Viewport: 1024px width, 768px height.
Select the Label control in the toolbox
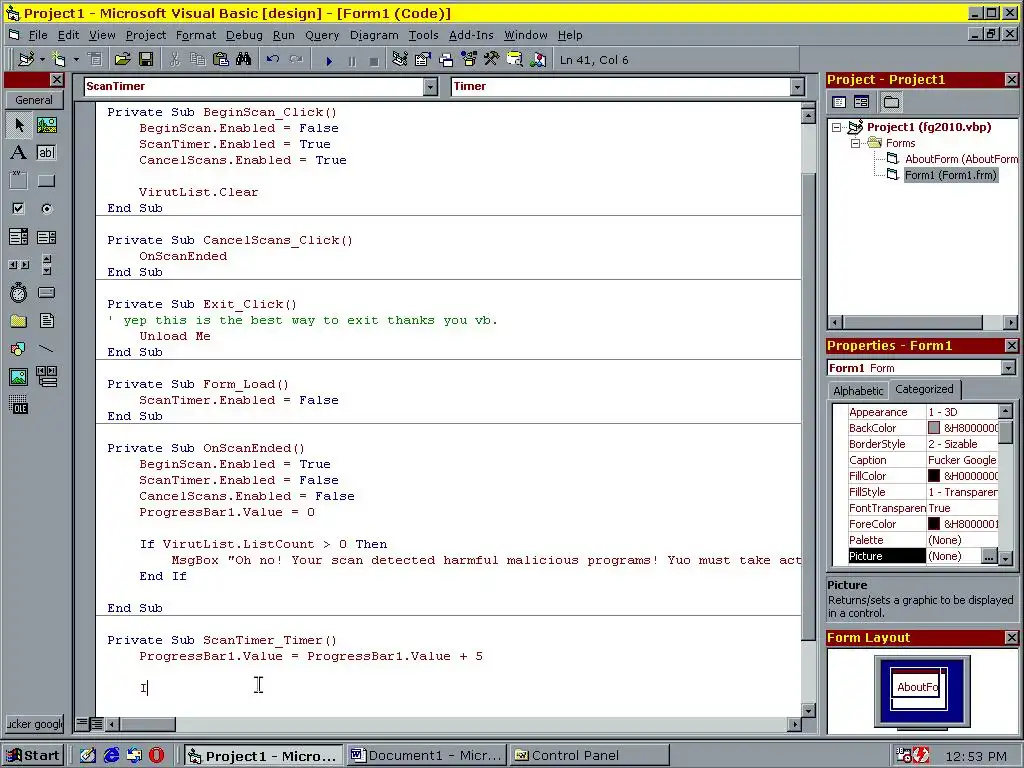pos(19,153)
